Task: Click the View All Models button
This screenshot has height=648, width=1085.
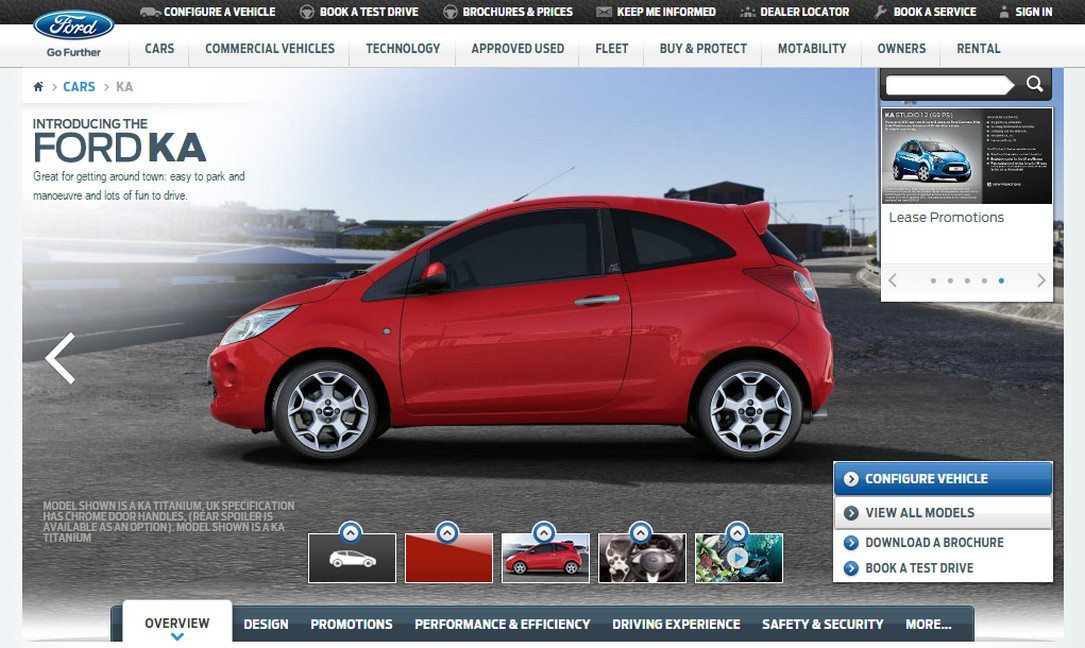Action: point(942,513)
